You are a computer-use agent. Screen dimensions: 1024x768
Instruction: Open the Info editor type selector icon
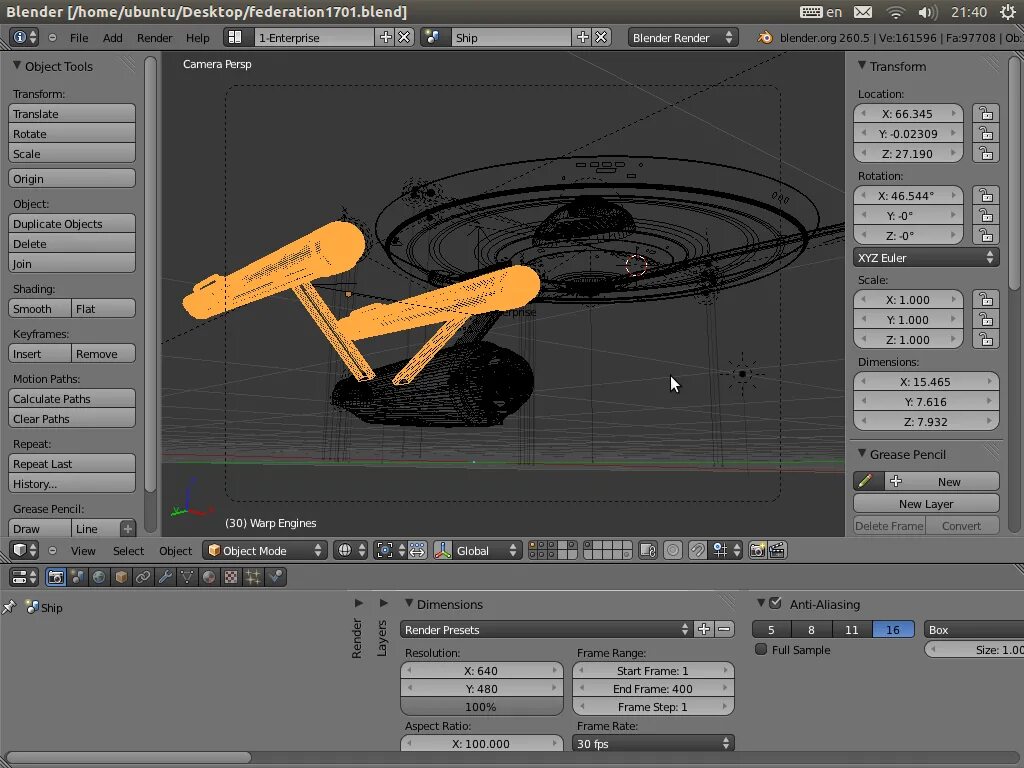(25, 37)
